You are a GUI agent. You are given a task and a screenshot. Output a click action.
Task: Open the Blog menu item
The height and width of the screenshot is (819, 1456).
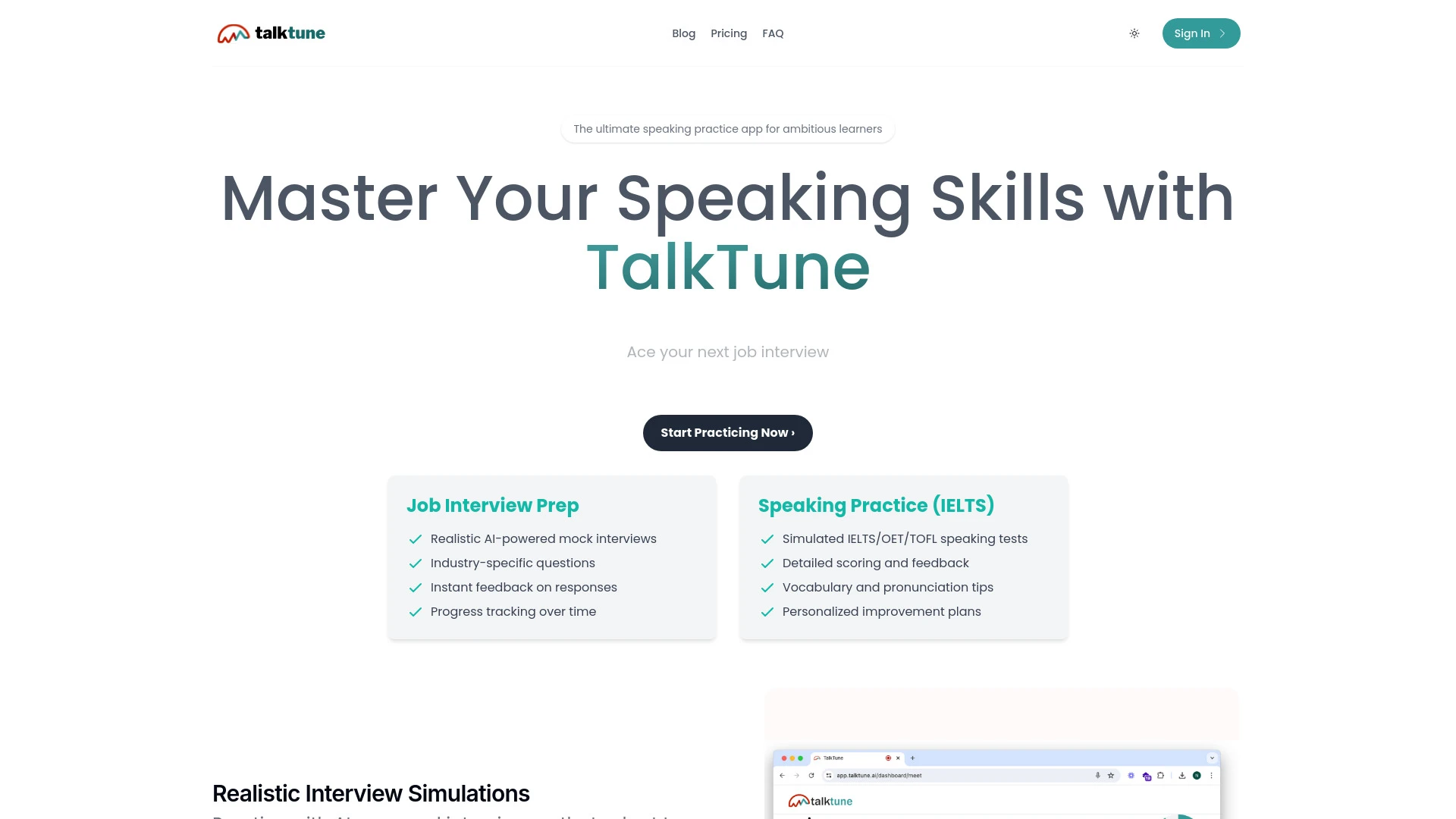[683, 33]
